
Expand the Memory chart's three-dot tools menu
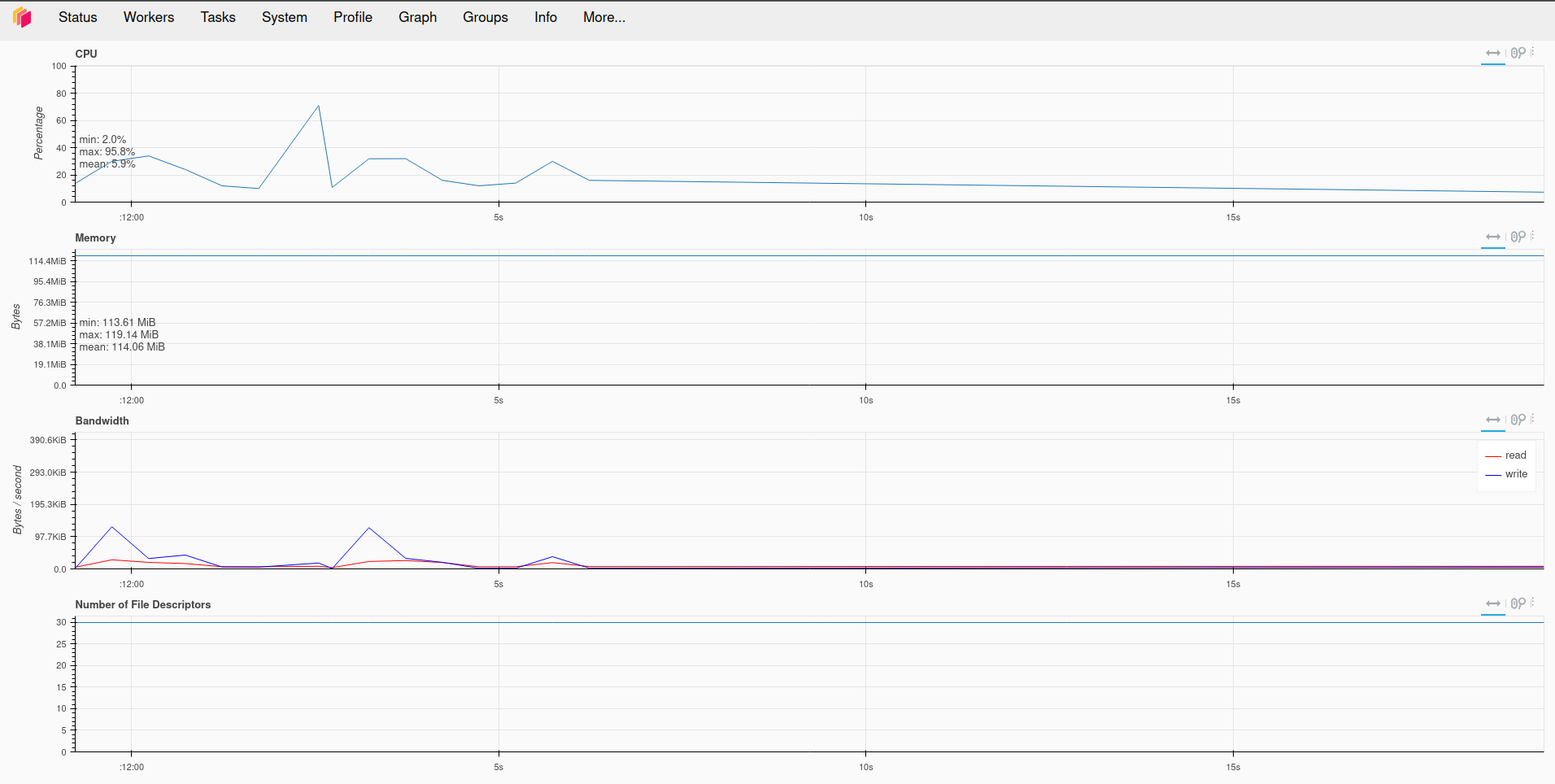(x=1532, y=236)
